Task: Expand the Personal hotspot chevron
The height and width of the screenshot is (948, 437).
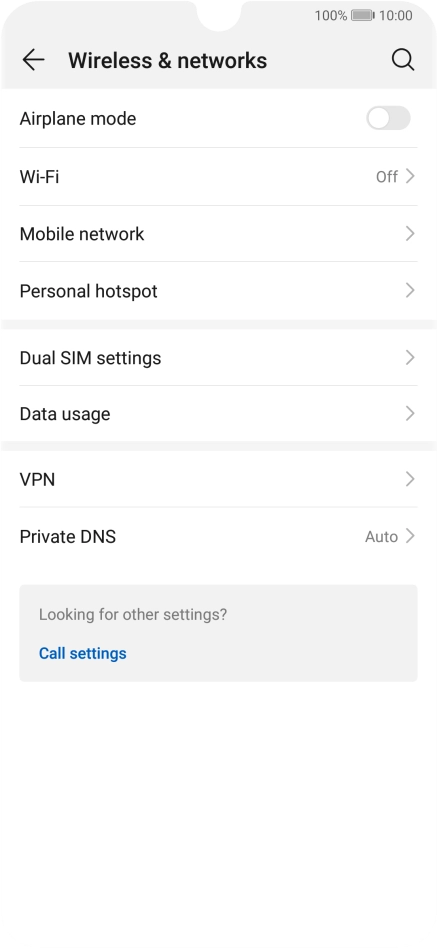Action: [410, 291]
